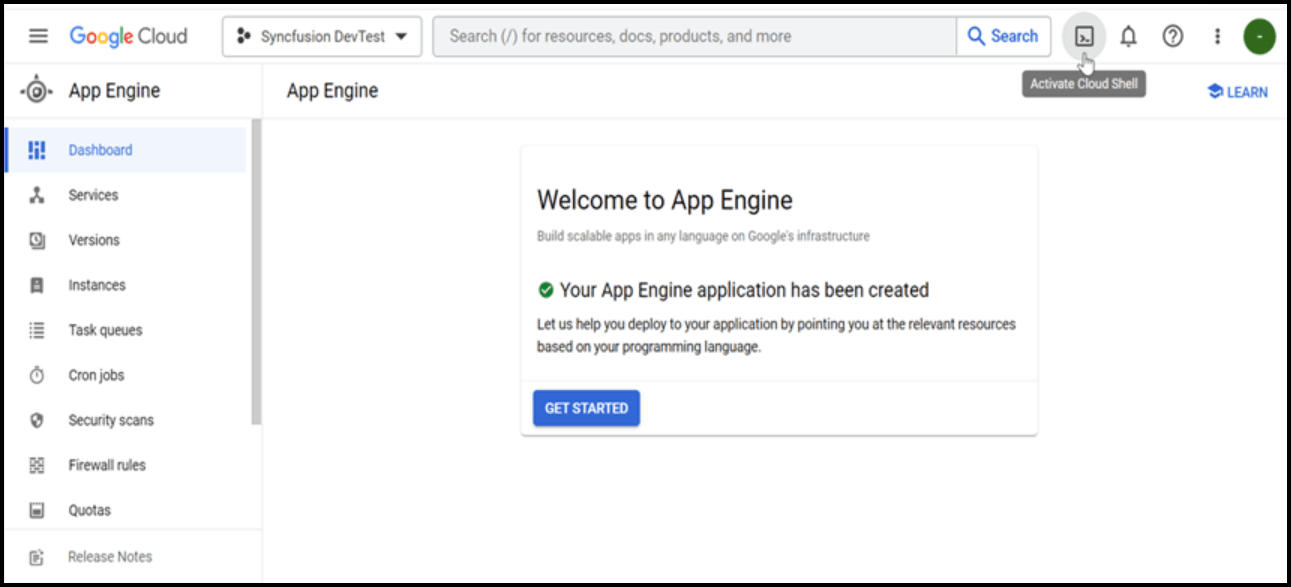Click the Quotas sidebar icon

[x=37, y=510]
